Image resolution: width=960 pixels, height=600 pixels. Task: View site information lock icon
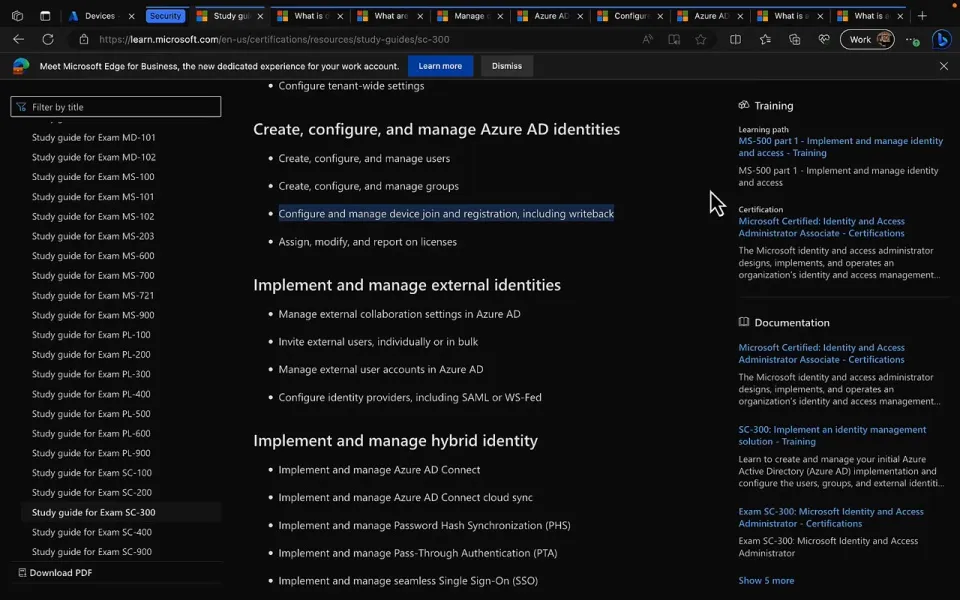point(84,39)
